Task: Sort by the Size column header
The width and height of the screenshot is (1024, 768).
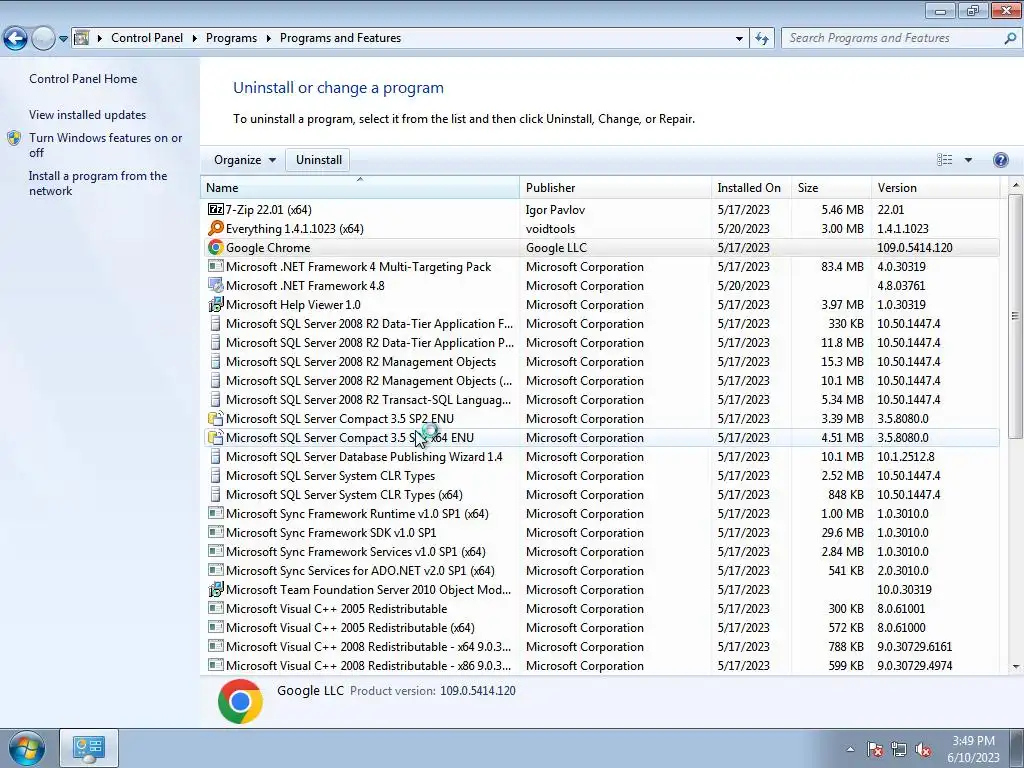Action: click(x=831, y=187)
